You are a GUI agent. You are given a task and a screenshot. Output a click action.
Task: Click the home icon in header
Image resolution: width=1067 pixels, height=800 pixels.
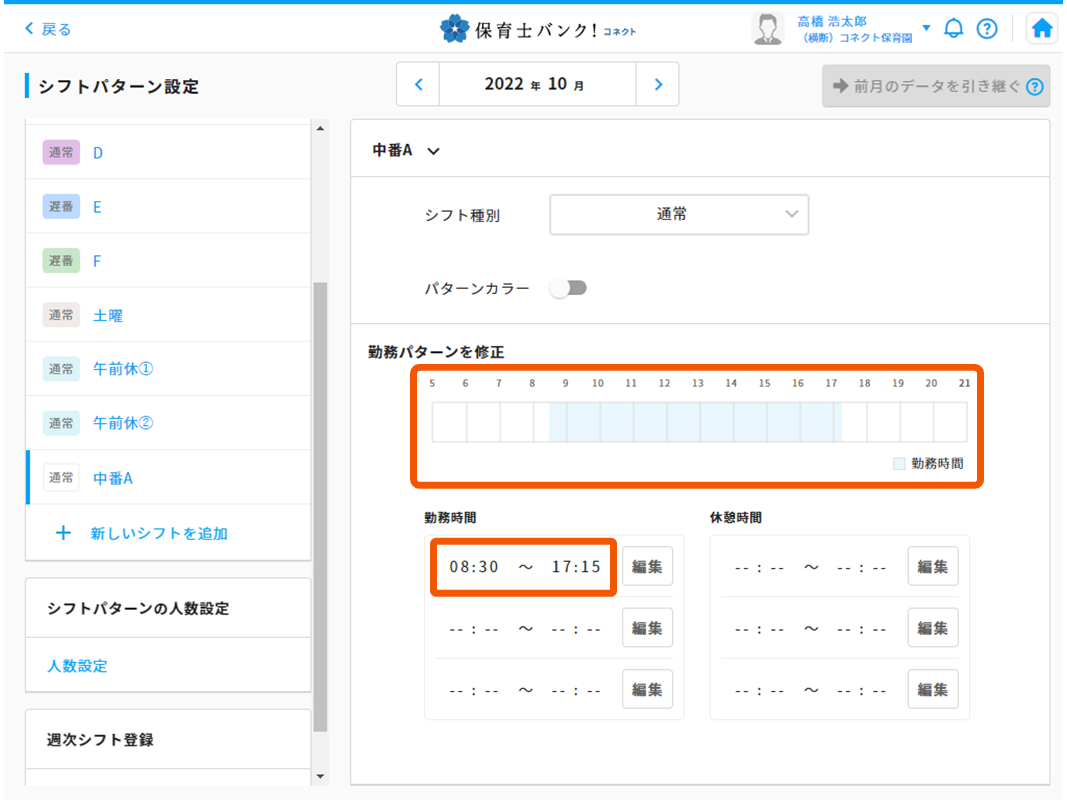[x=1042, y=29]
